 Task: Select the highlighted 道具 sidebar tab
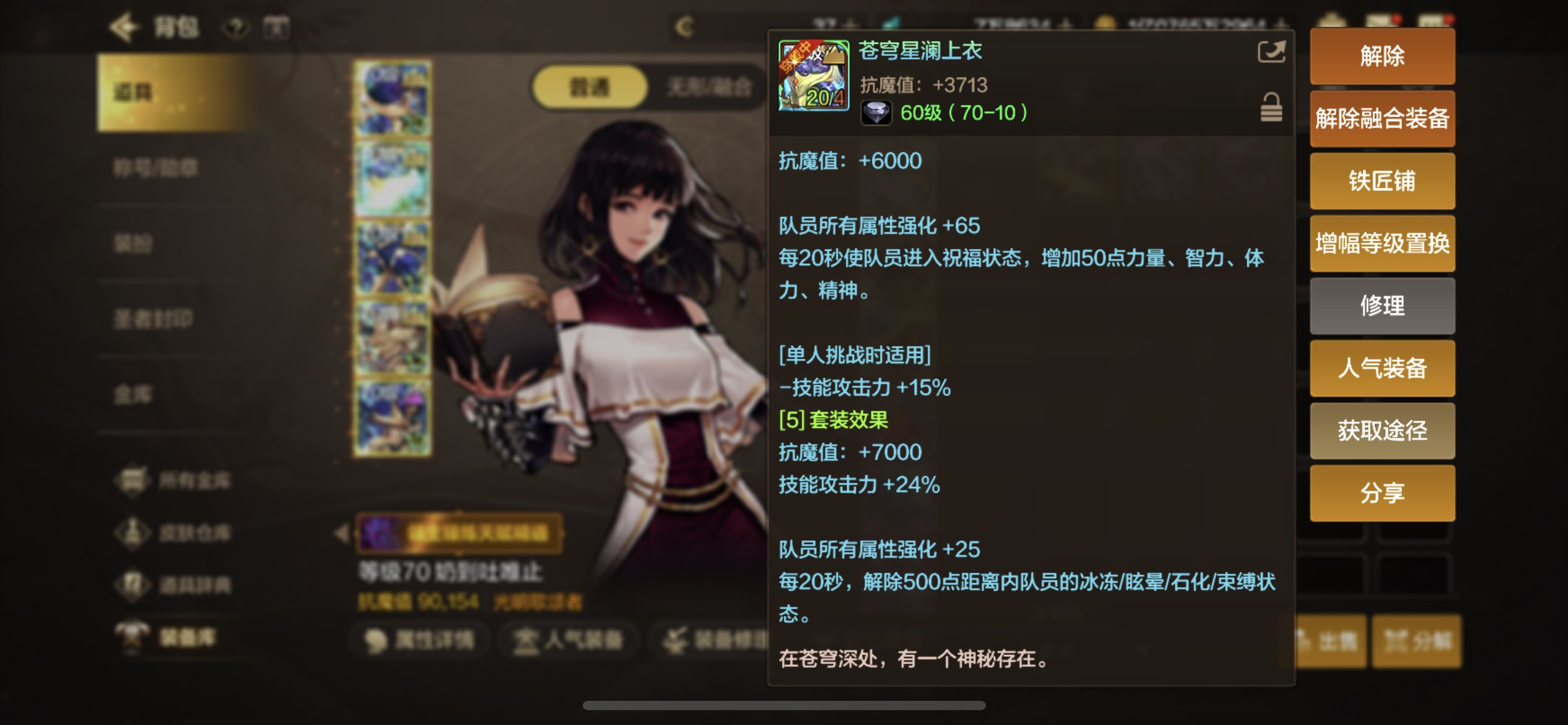[175, 92]
